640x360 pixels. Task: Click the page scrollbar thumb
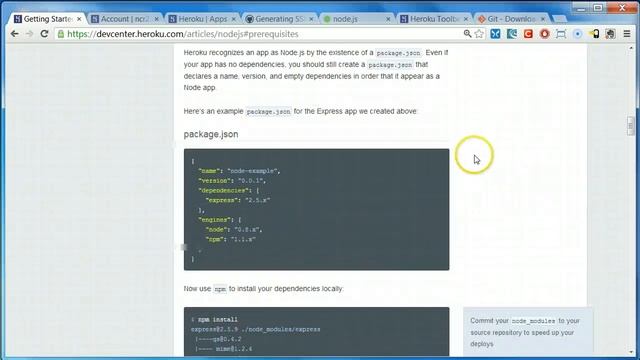pos(631,126)
